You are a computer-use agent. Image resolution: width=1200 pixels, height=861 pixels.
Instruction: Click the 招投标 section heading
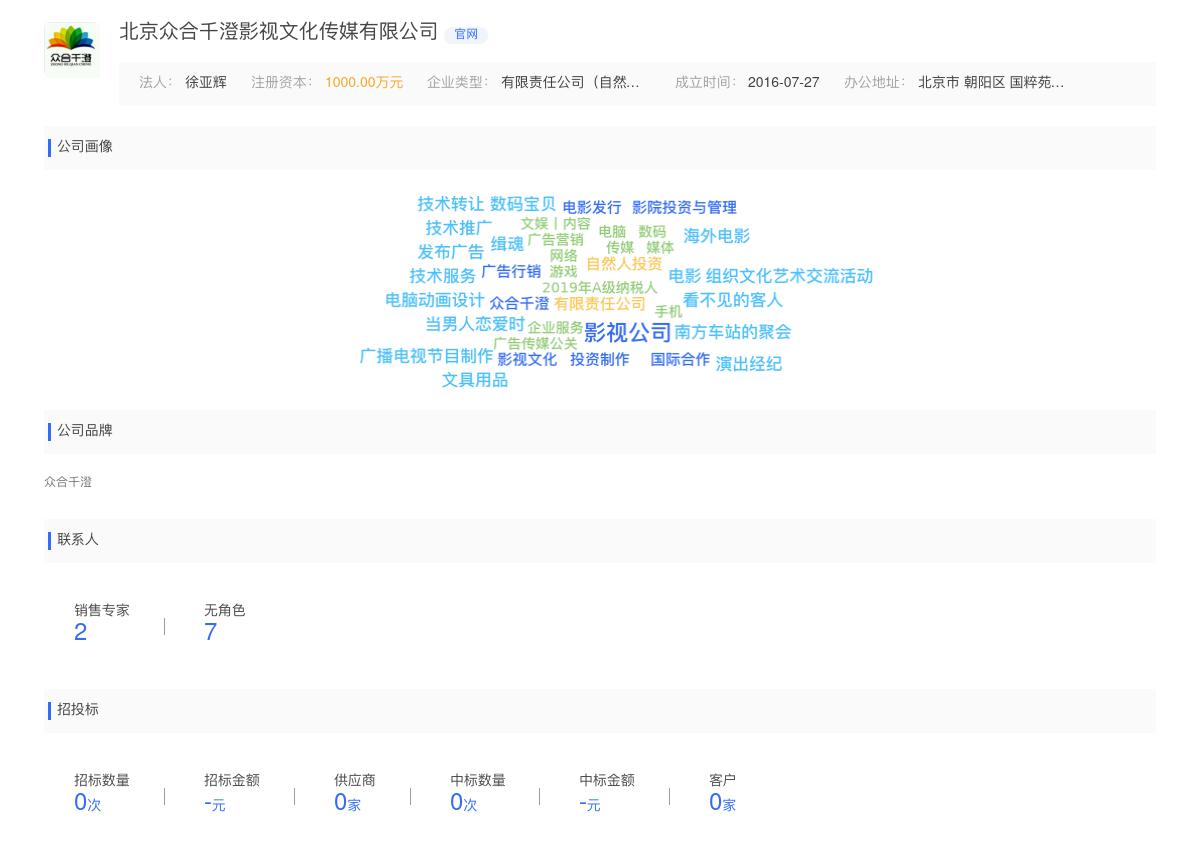pyautogui.click(x=78, y=710)
